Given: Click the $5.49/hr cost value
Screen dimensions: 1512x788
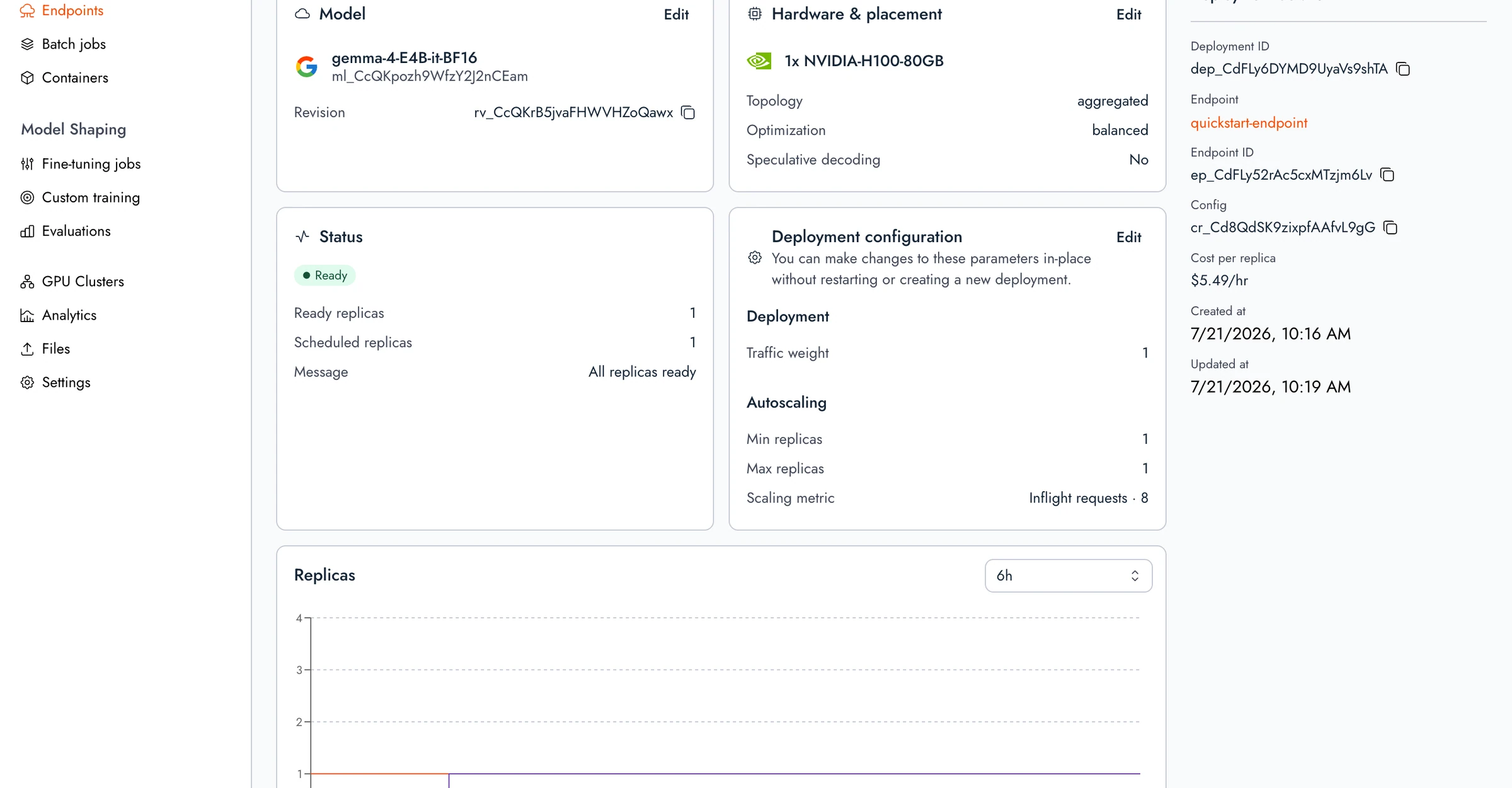Looking at the screenshot, I should click(x=1219, y=281).
